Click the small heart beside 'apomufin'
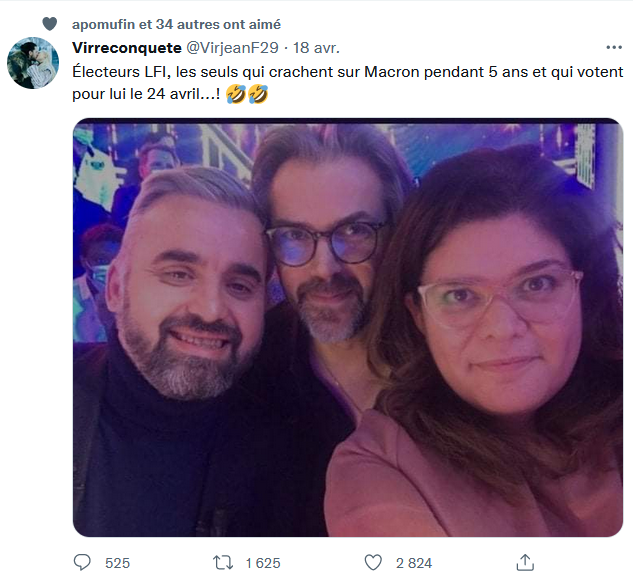This screenshot has height=579, width=633. pyautogui.click(x=50, y=24)
